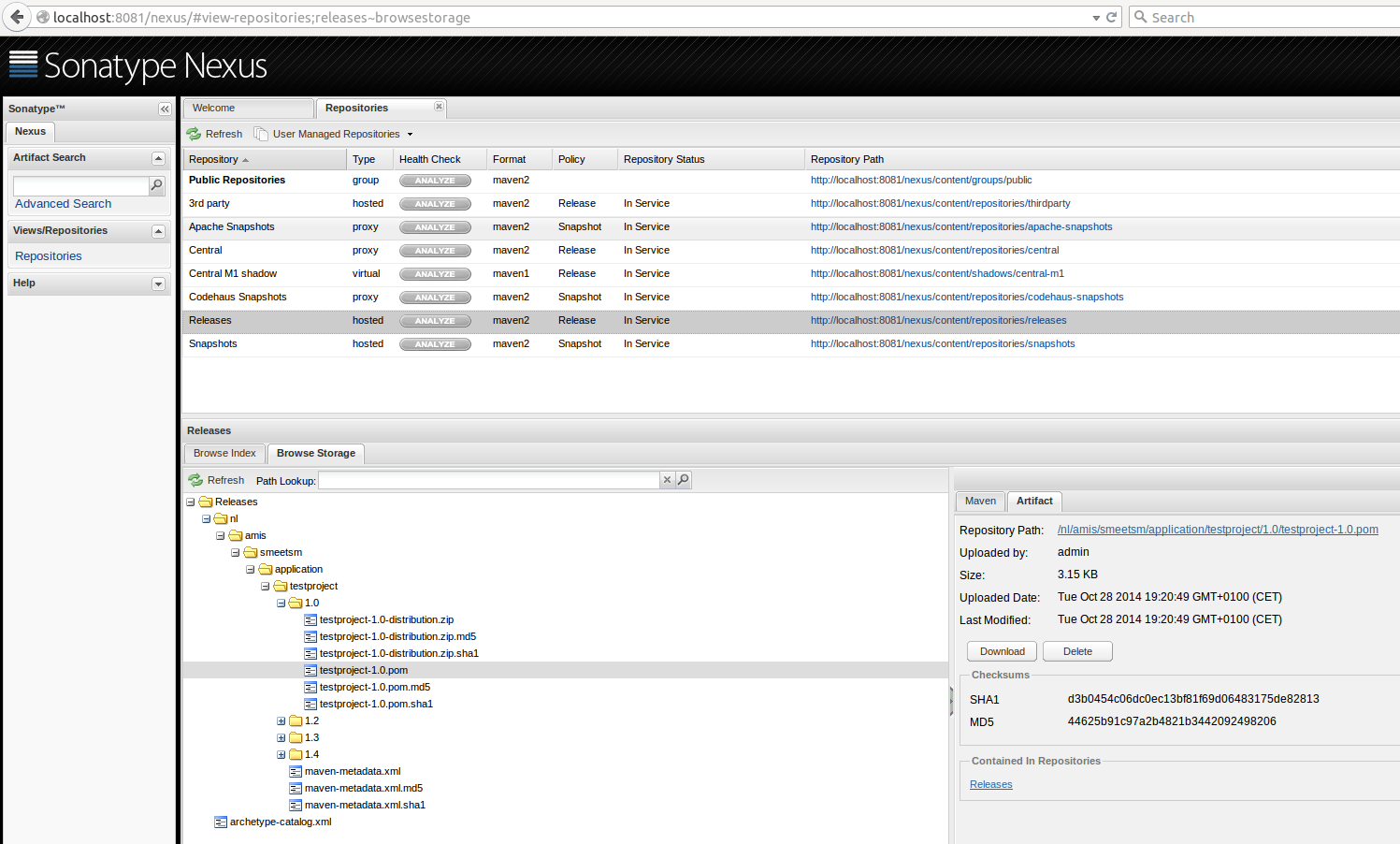
Task: Switch to the Browse Index tab
Action: pos(224,453)
